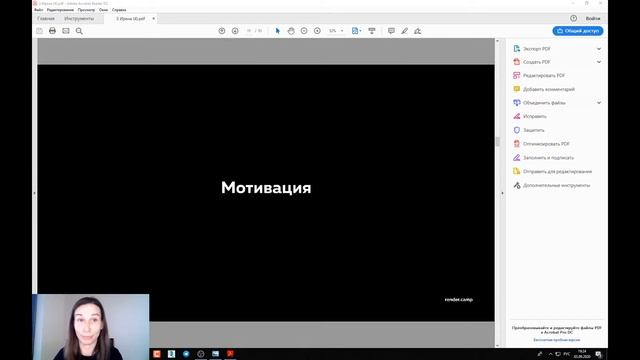The height and width of the screenshot is (360, 640).
Task: Click the taskbar clock and date
Action: (582, 354)
